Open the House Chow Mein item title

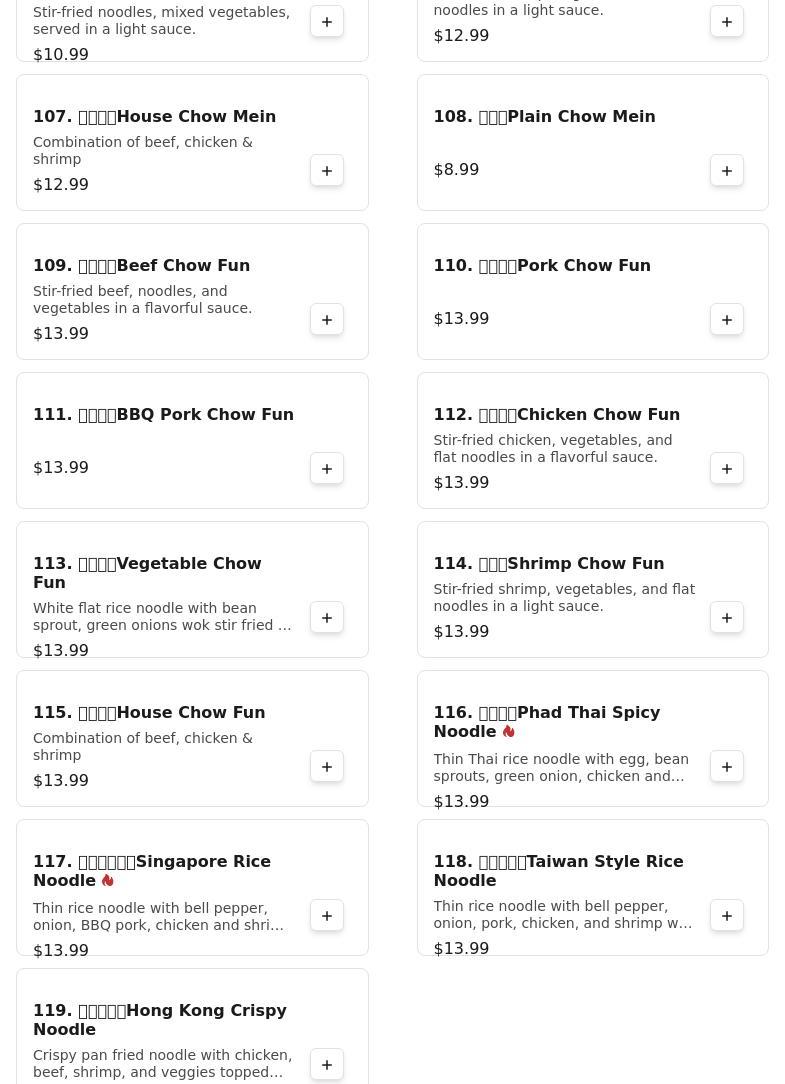tap(155, 117)
